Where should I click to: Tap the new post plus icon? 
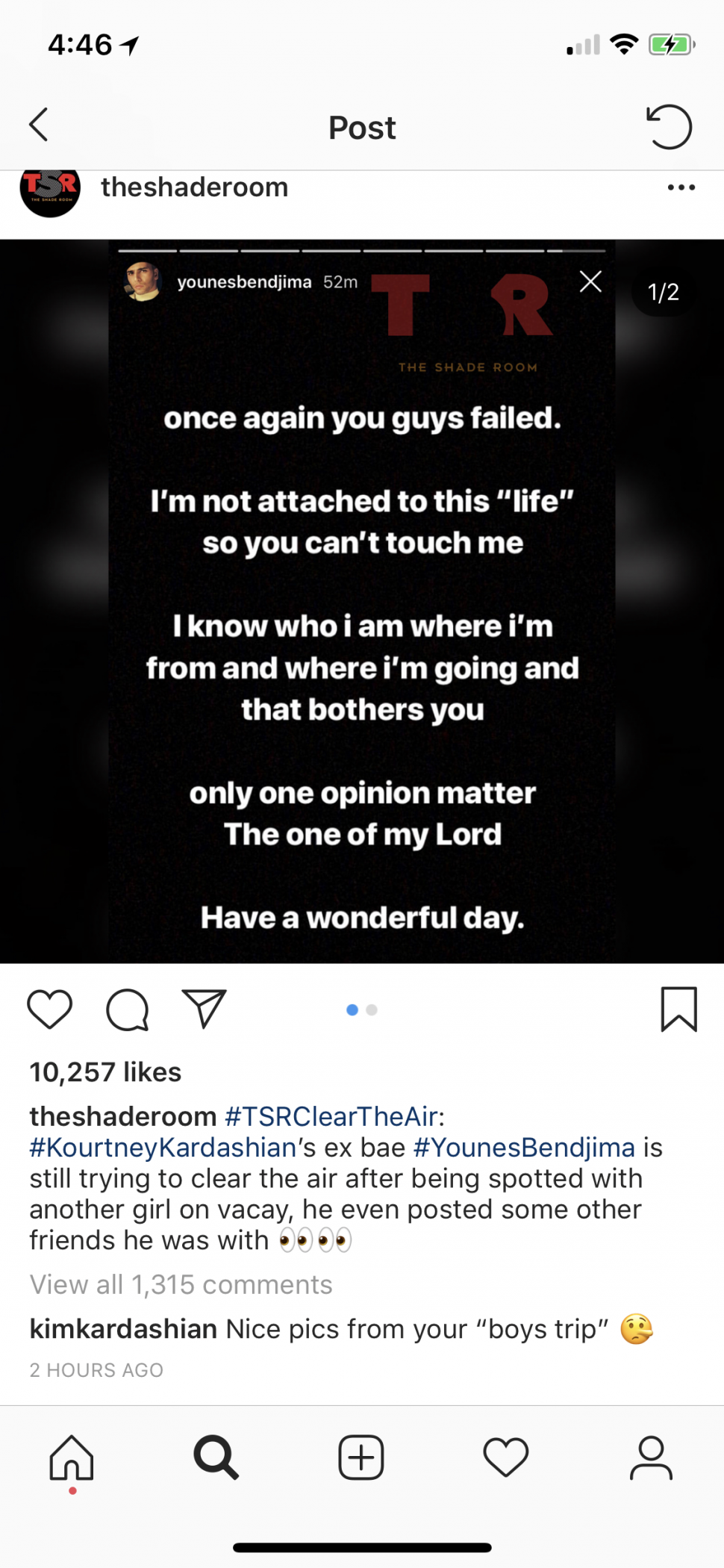click(361, 1457)
